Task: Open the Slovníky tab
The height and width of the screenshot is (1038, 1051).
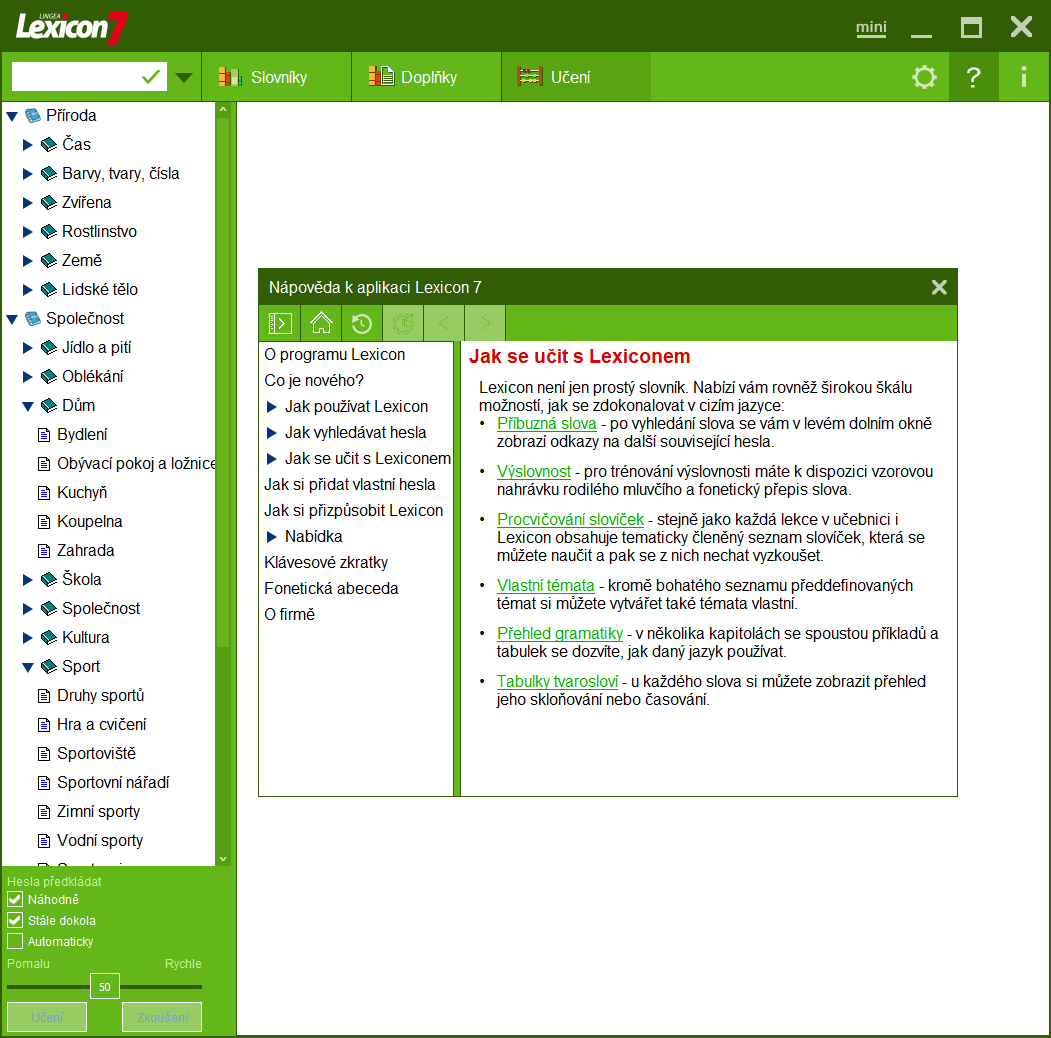Action: (276, 77)
